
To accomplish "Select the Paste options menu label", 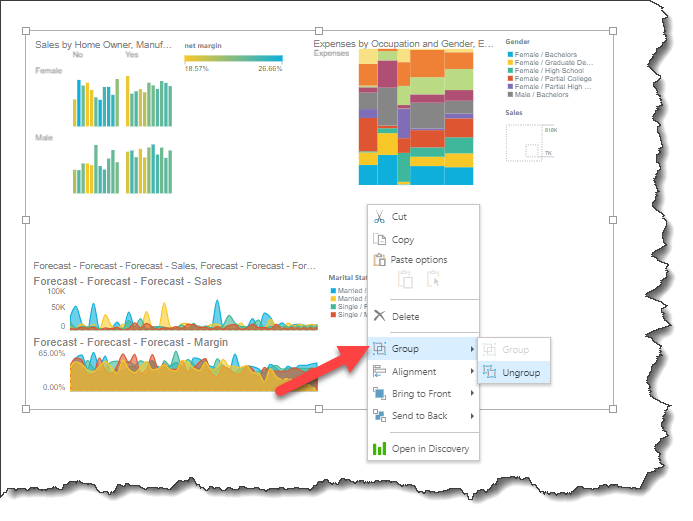I will point(419,260).
